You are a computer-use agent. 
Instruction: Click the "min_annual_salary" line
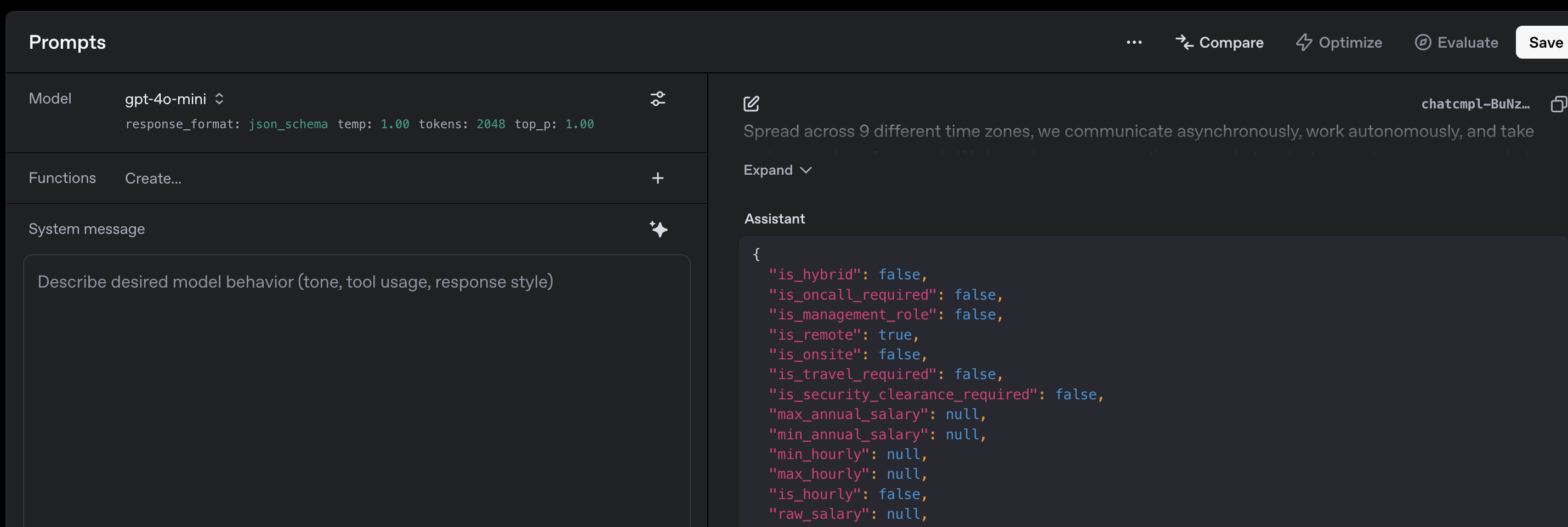877,434
